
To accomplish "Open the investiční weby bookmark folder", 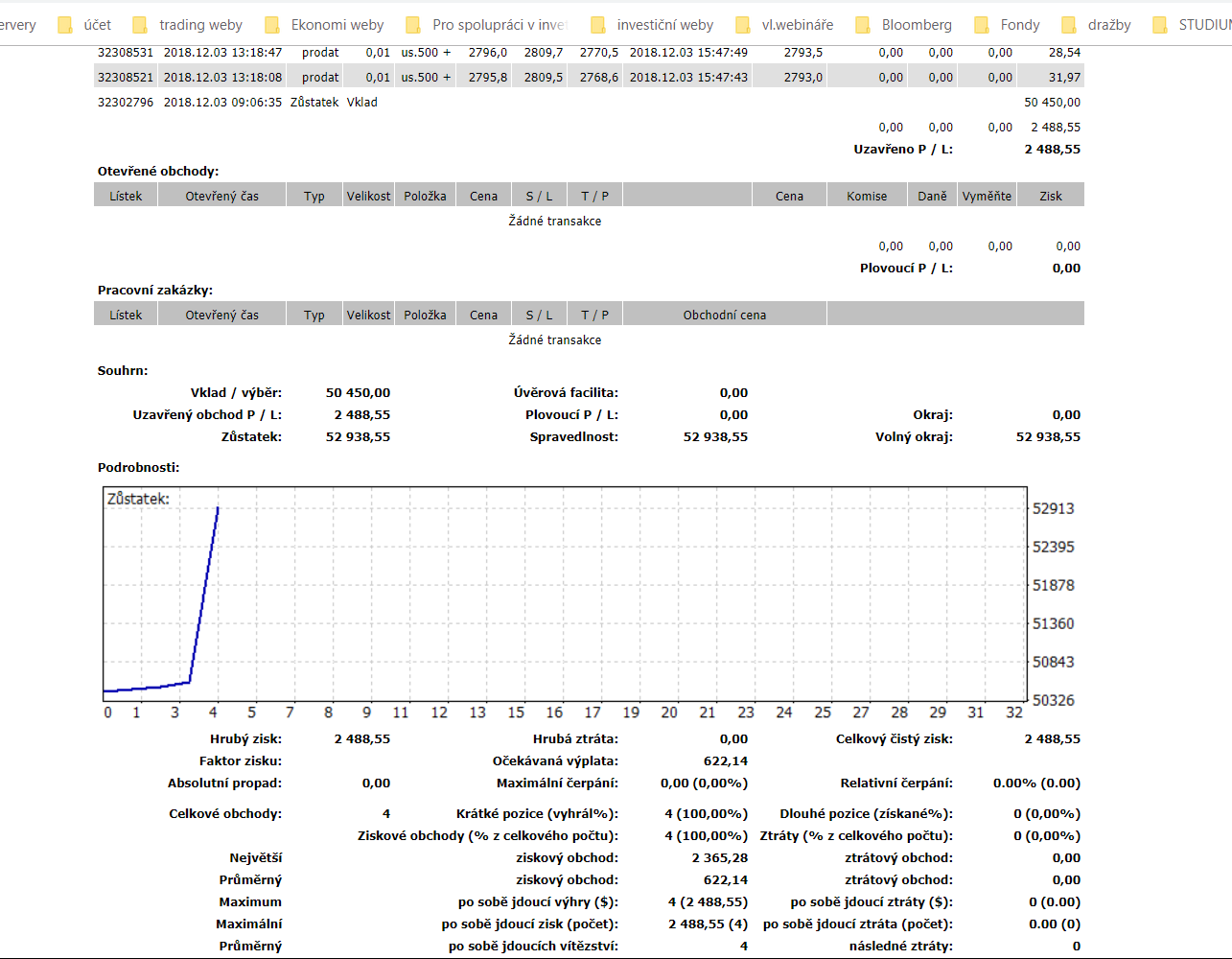I will 651,25.
